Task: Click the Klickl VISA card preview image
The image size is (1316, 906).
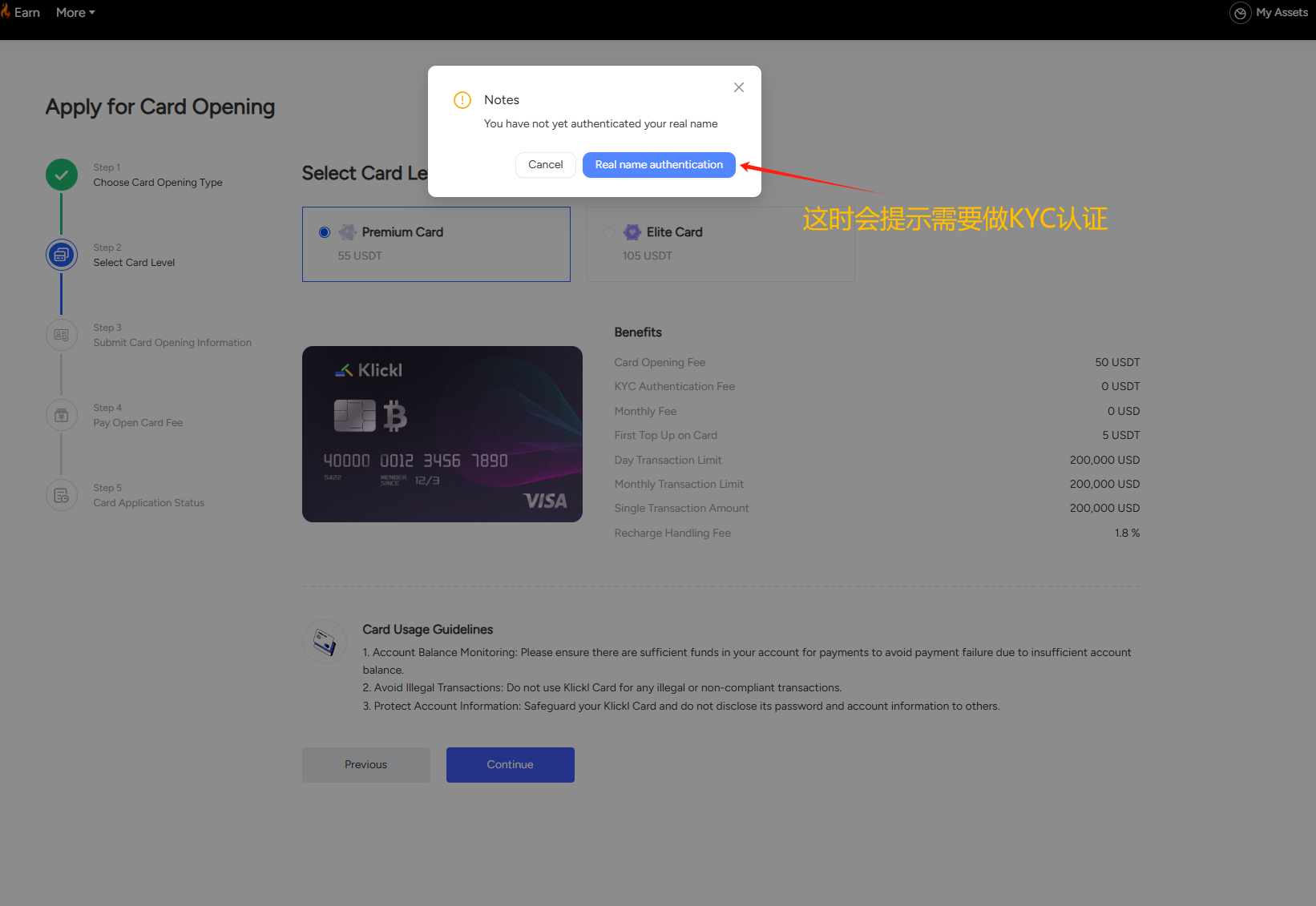Action: [x=442, y=434]
